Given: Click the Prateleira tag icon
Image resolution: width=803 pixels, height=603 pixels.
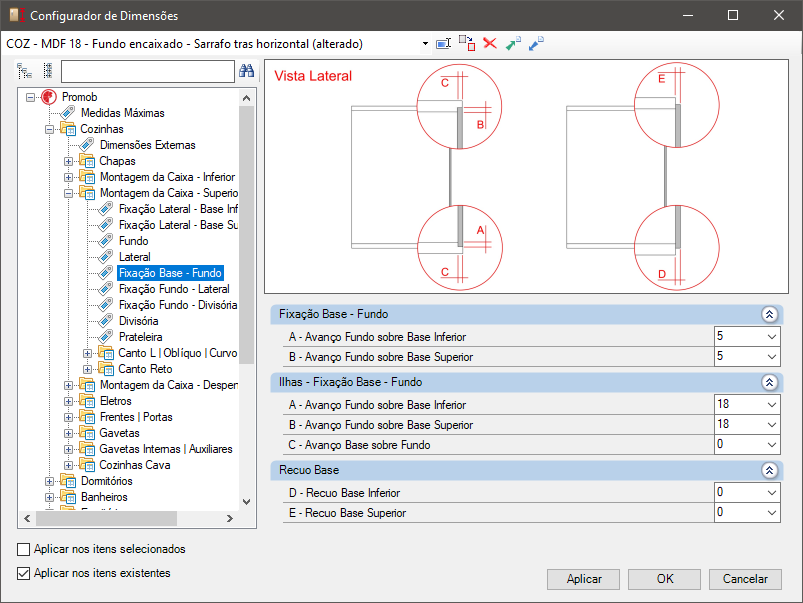Looking at the screenshot, I should [105, 337].
